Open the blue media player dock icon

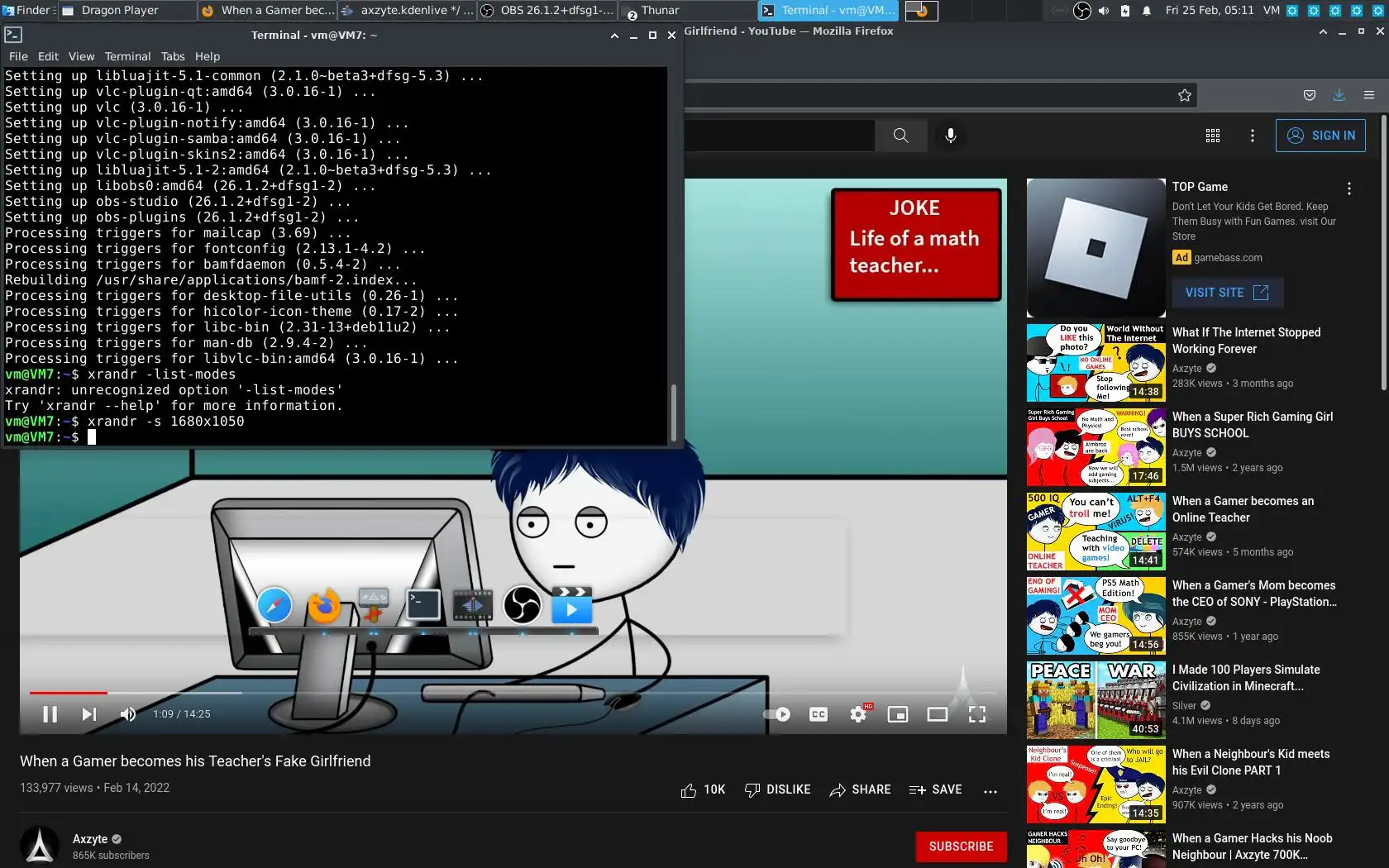pyautogui.click(x=572, y=605)
